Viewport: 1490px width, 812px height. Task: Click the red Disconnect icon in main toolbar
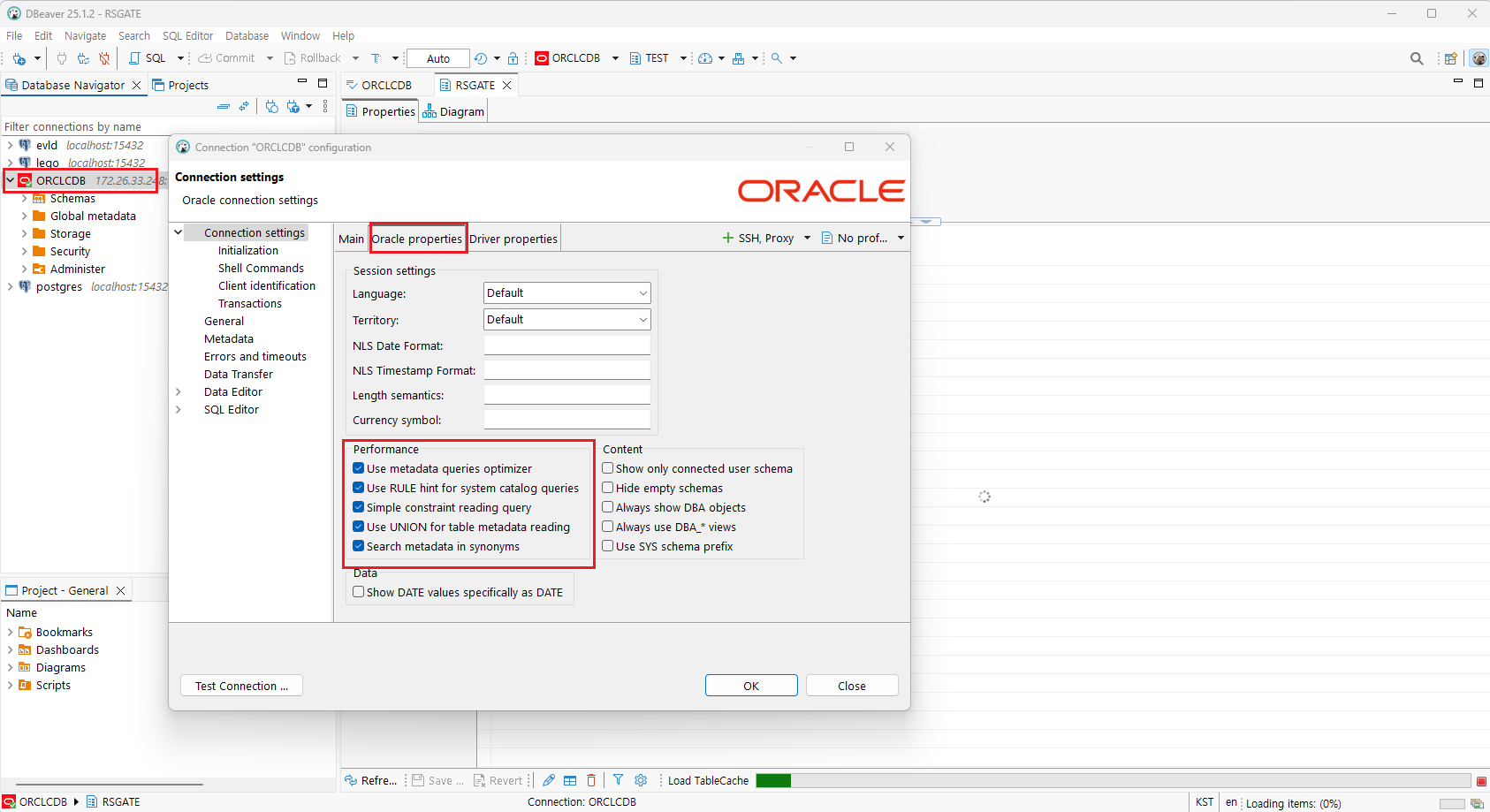[104, 58]
